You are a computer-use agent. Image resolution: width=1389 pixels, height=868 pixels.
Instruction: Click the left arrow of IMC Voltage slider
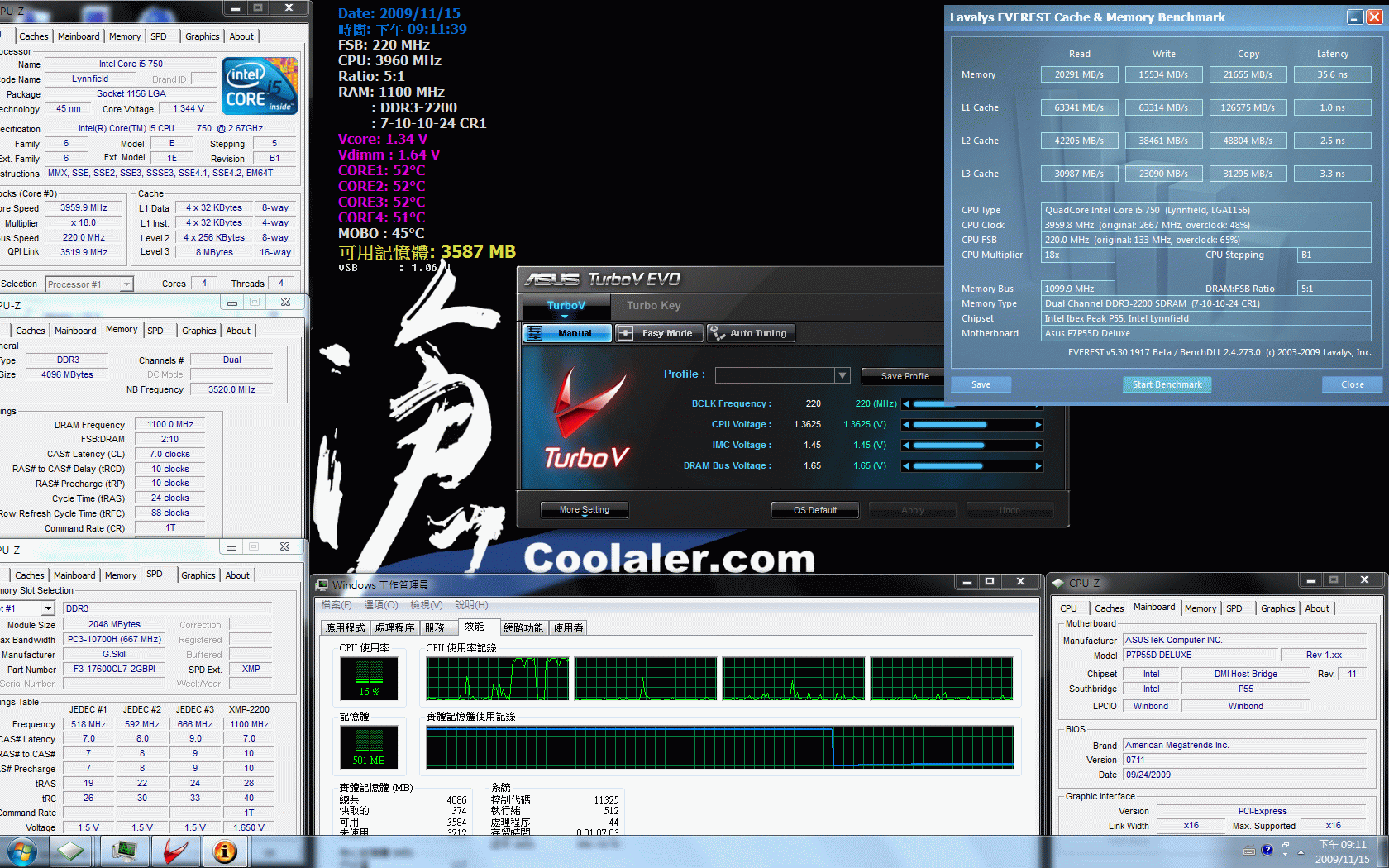click(906, 446)
